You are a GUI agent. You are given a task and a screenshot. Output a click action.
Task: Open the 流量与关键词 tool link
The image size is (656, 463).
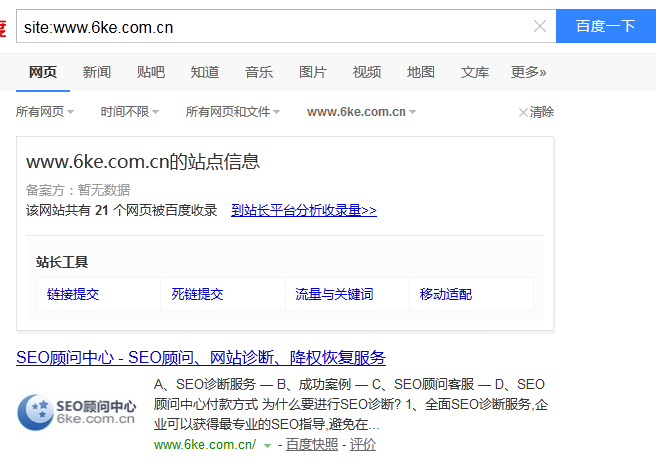pyautogui.click(x=334, y=294)
